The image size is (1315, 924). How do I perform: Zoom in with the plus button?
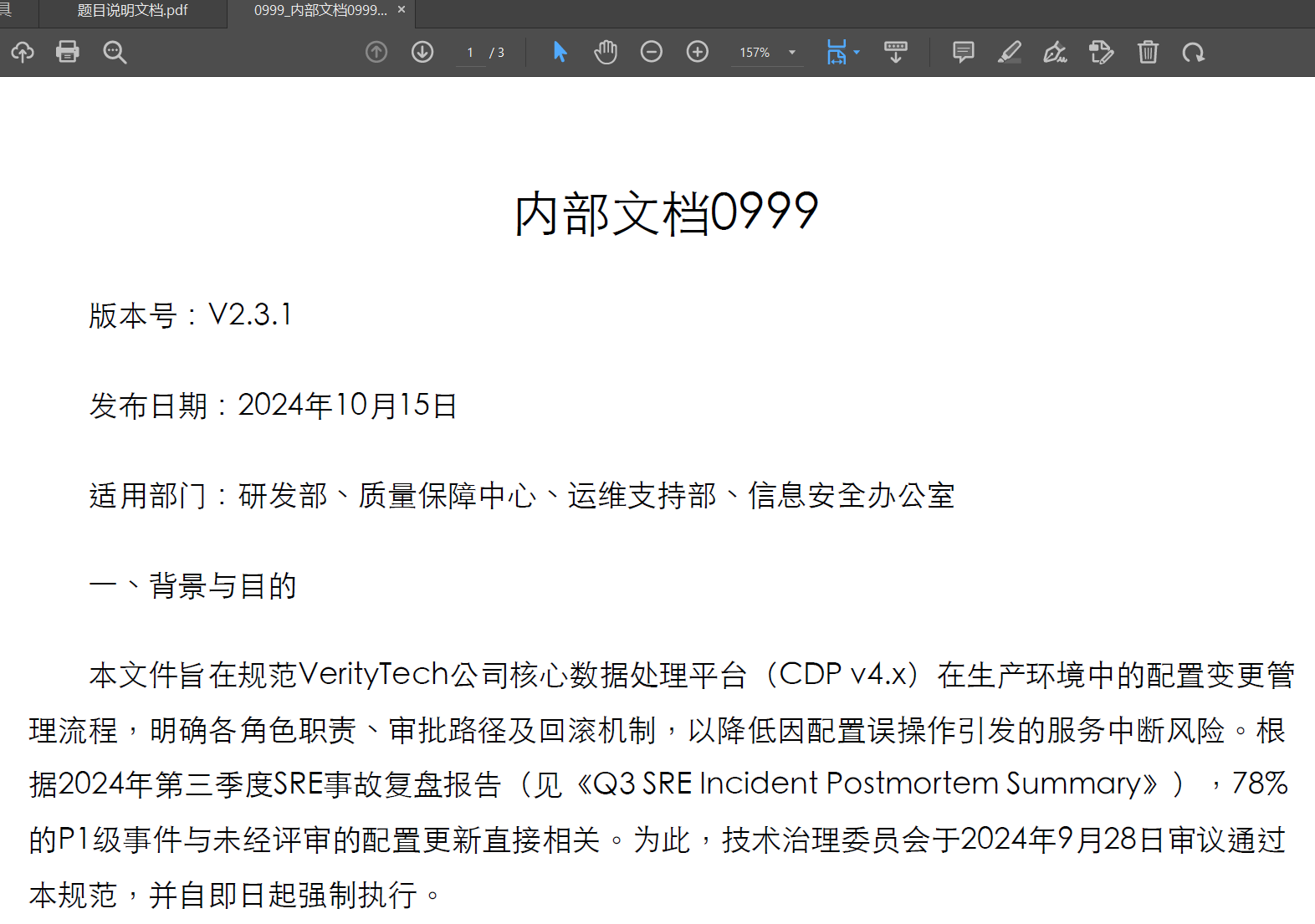[x=697, y=52]
